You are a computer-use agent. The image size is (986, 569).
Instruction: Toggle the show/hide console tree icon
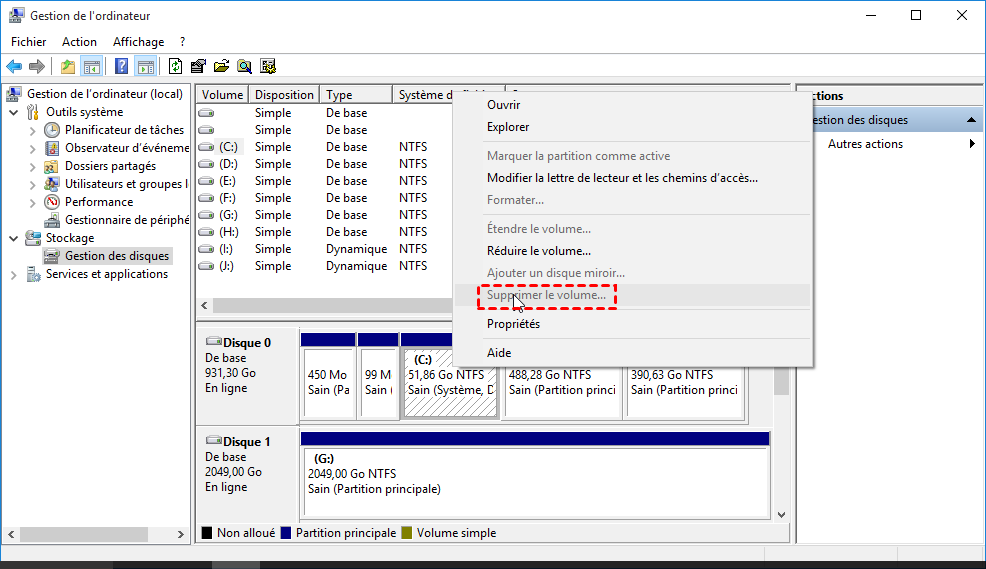(x=92, y=66)
